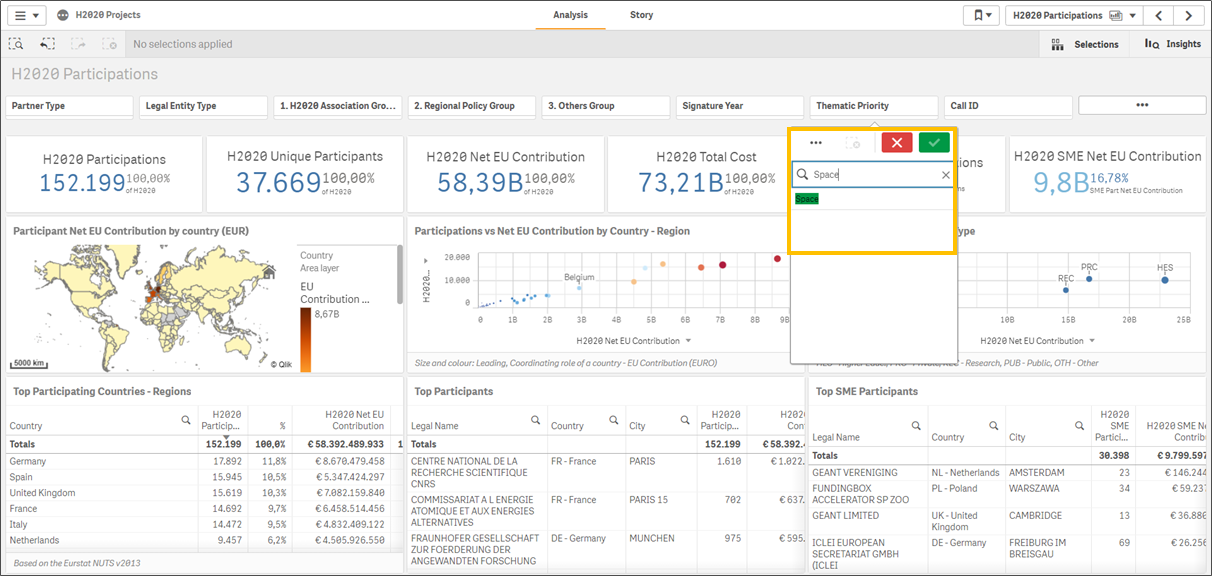Image resolution: width=1212 pixels, height=576 pixels.
Task: Go to the previous sheet arrow
Action: pyautogui.click(x=1159, y=15)
